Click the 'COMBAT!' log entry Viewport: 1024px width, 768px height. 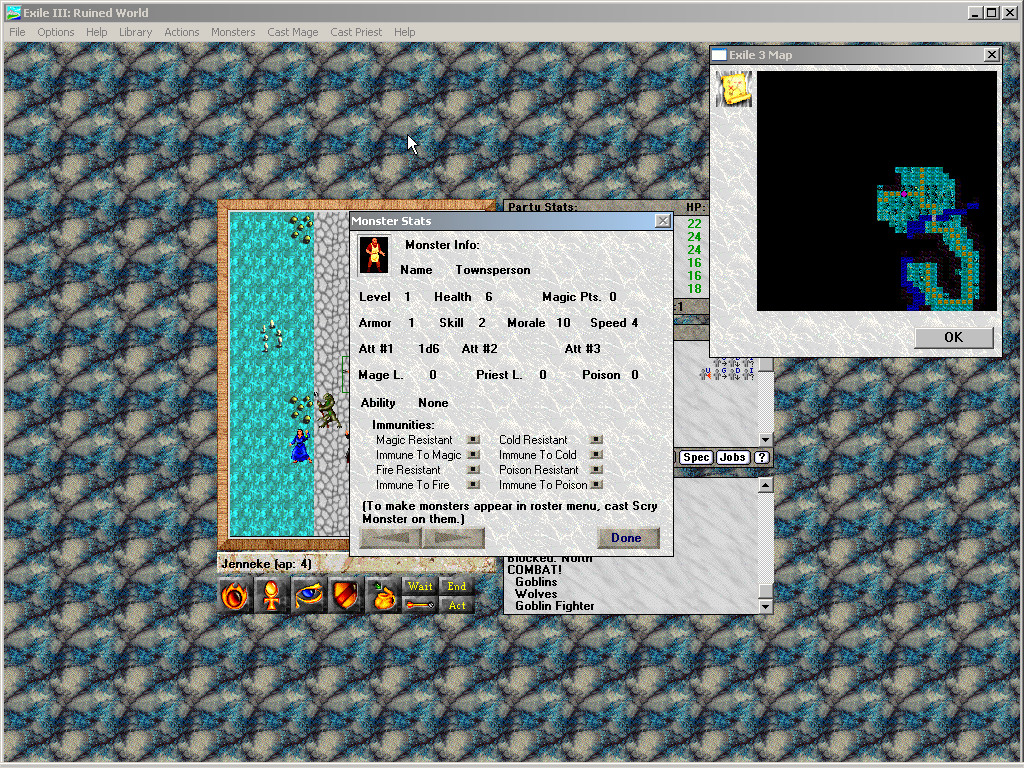[534, 569]
